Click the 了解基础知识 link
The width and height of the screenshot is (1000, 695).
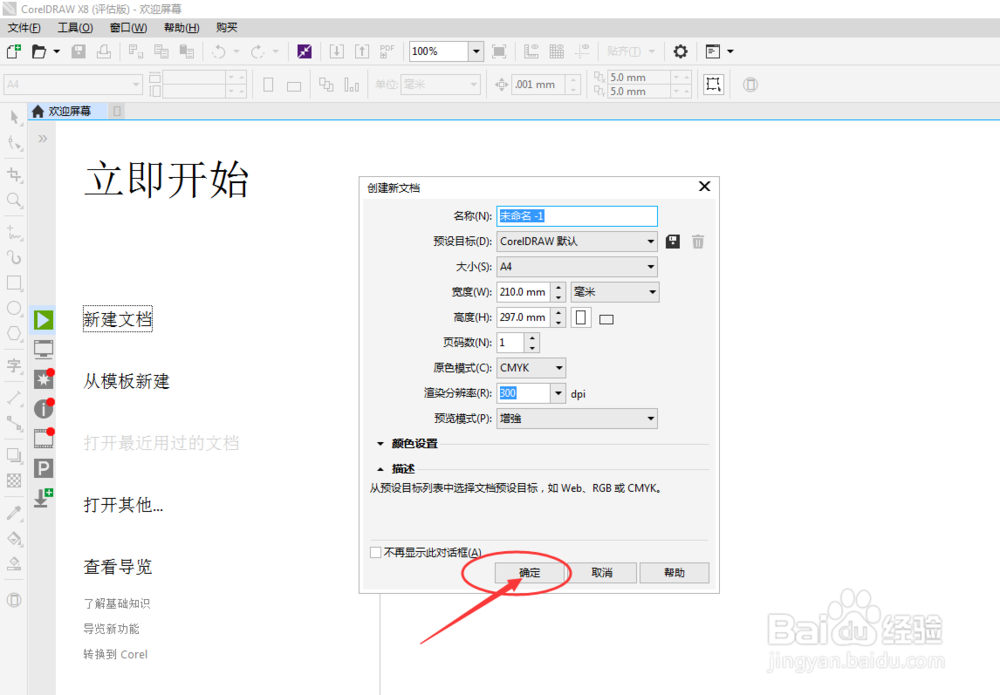coord(117,603)
